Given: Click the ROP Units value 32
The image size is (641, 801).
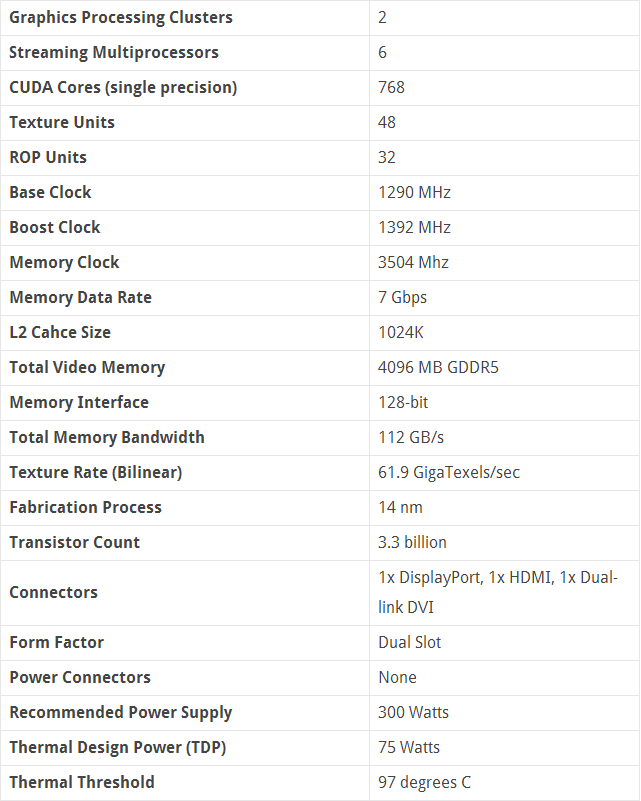Looking at the screenshot, I should pos(387,157).
